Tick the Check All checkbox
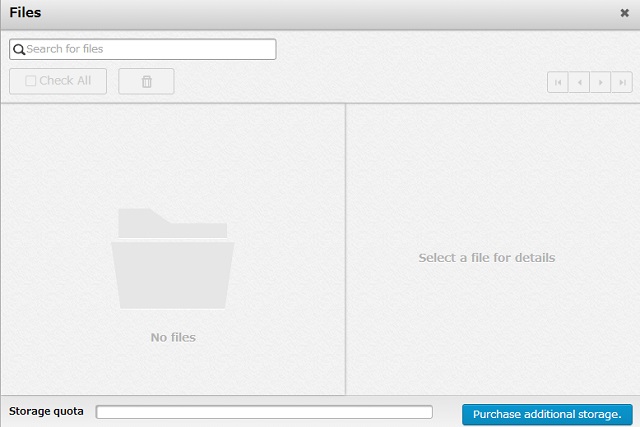The height and width of the screenshot is (427, 640). [x=31, y=81]
